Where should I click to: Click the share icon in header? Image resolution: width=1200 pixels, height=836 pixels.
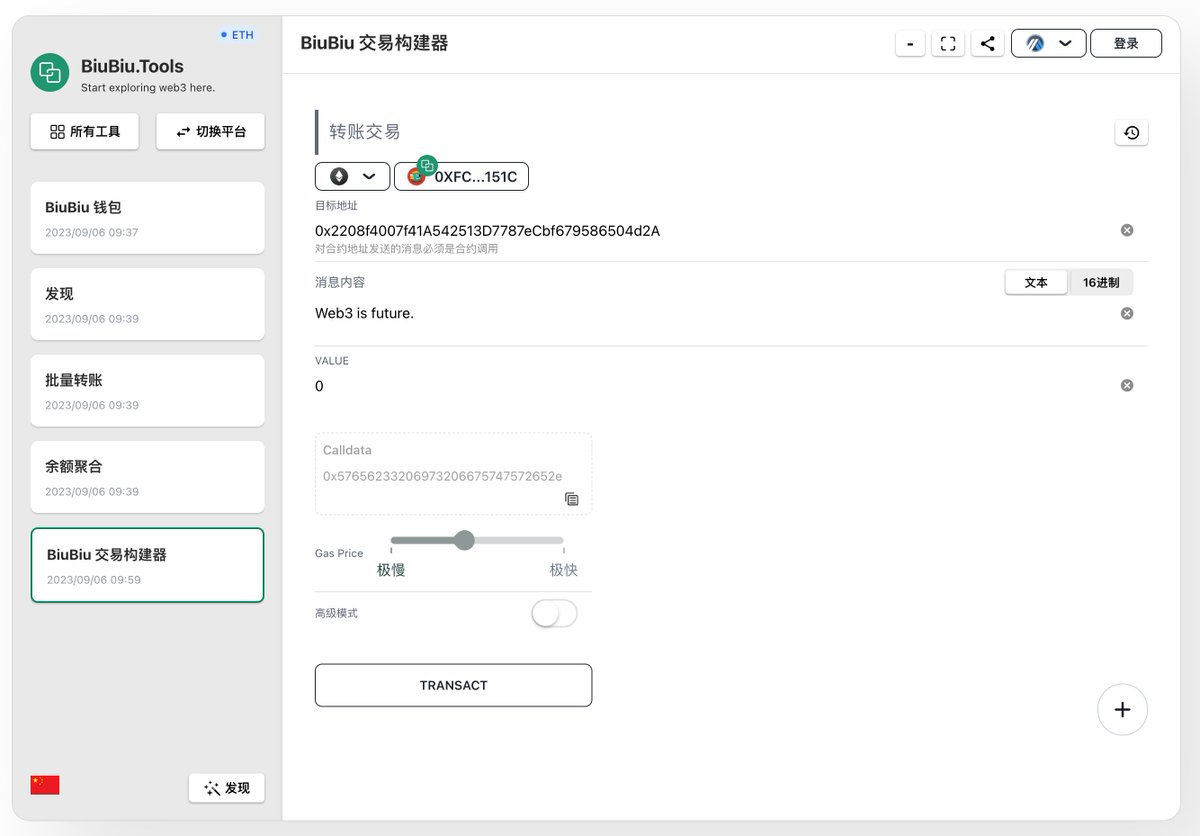pos(987,44)
